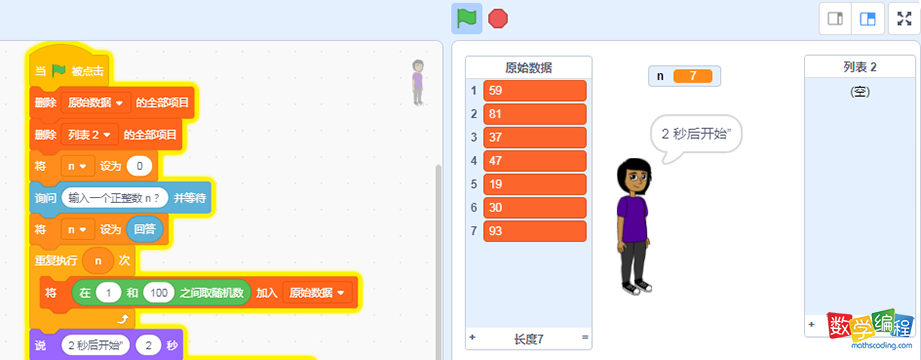Image resolution: width=921 pixels, height=360 pixels.
Task: Select list item 19 in 原始数据
Action: pyautogui.click(x=535, y=184)
